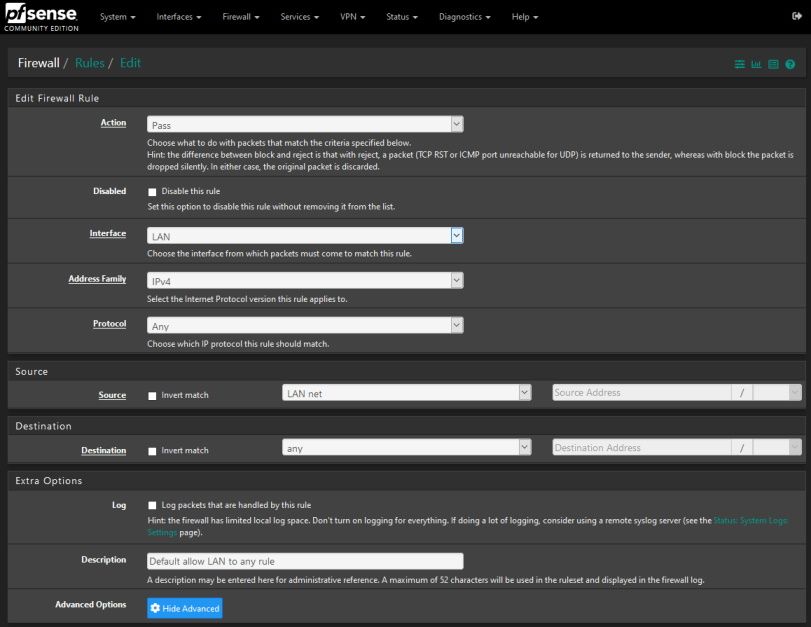Click the Destination Address input field

click(x=642, y=447)
